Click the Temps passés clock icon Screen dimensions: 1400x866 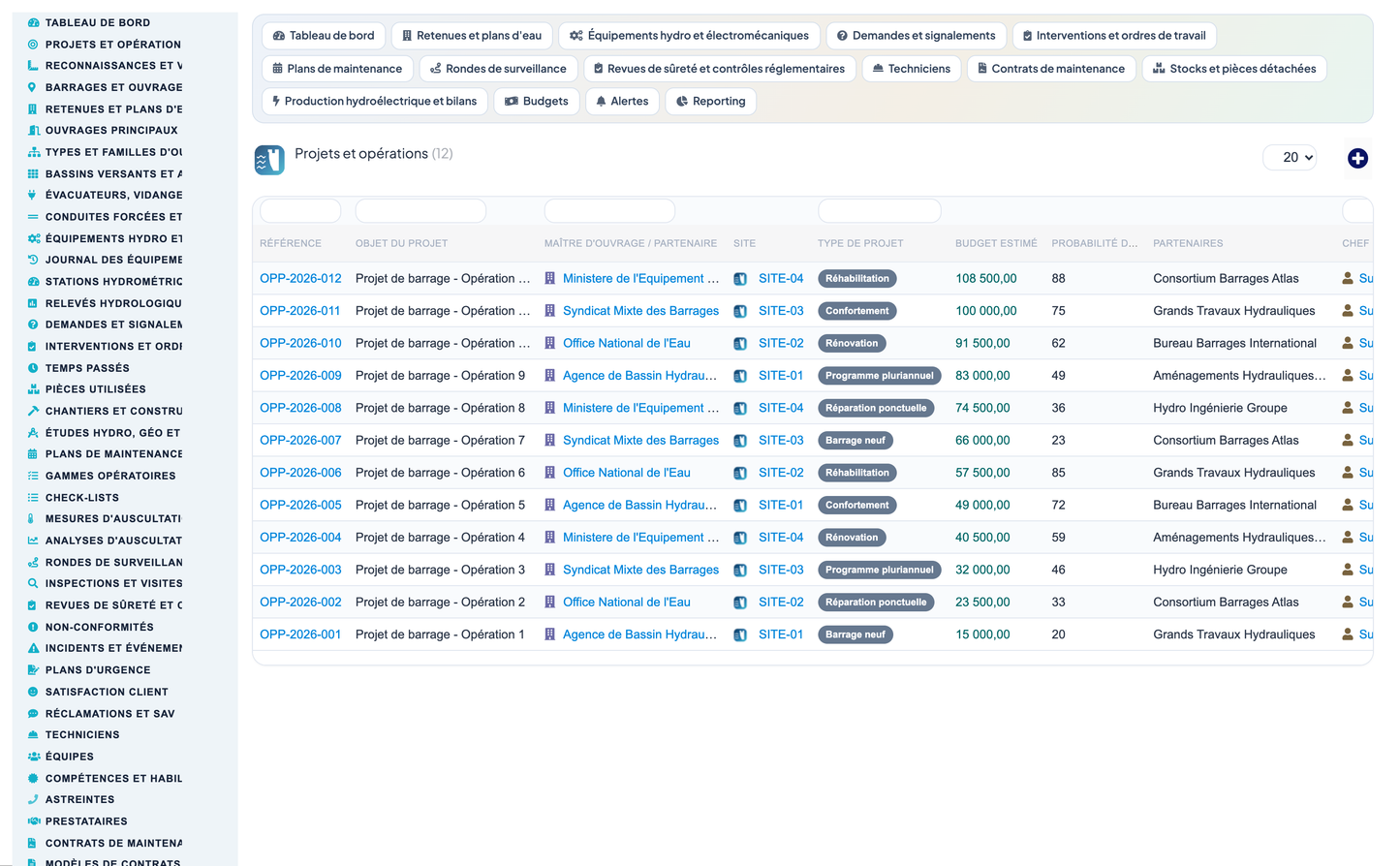33,368
